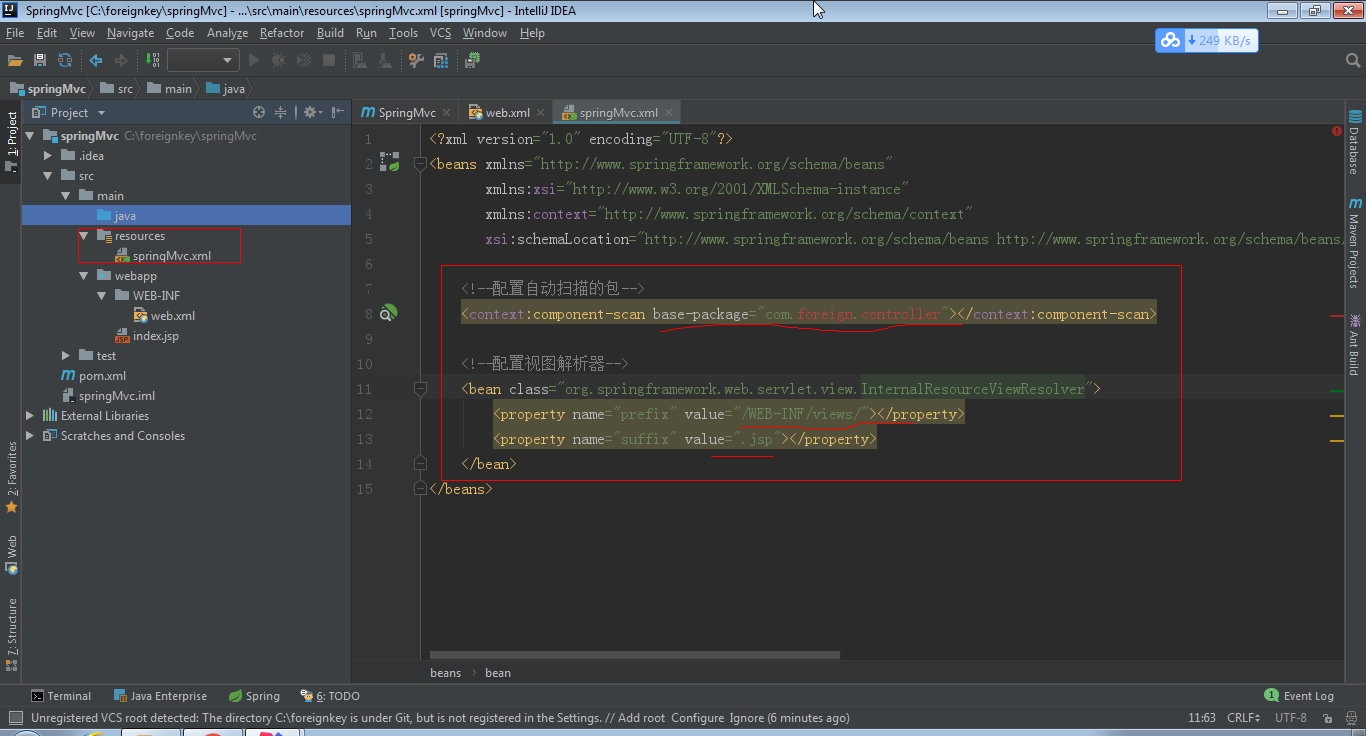Viewport: 1366px width, 736px height.
Task: Click the cloud download speed widget icon
Action: click(x=1170, y=41)
